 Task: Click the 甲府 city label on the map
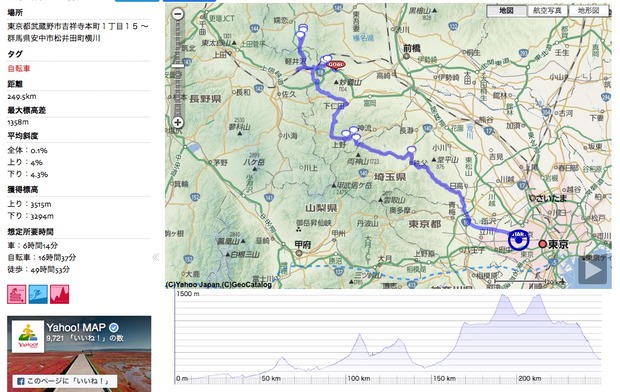tap(303, 245)
